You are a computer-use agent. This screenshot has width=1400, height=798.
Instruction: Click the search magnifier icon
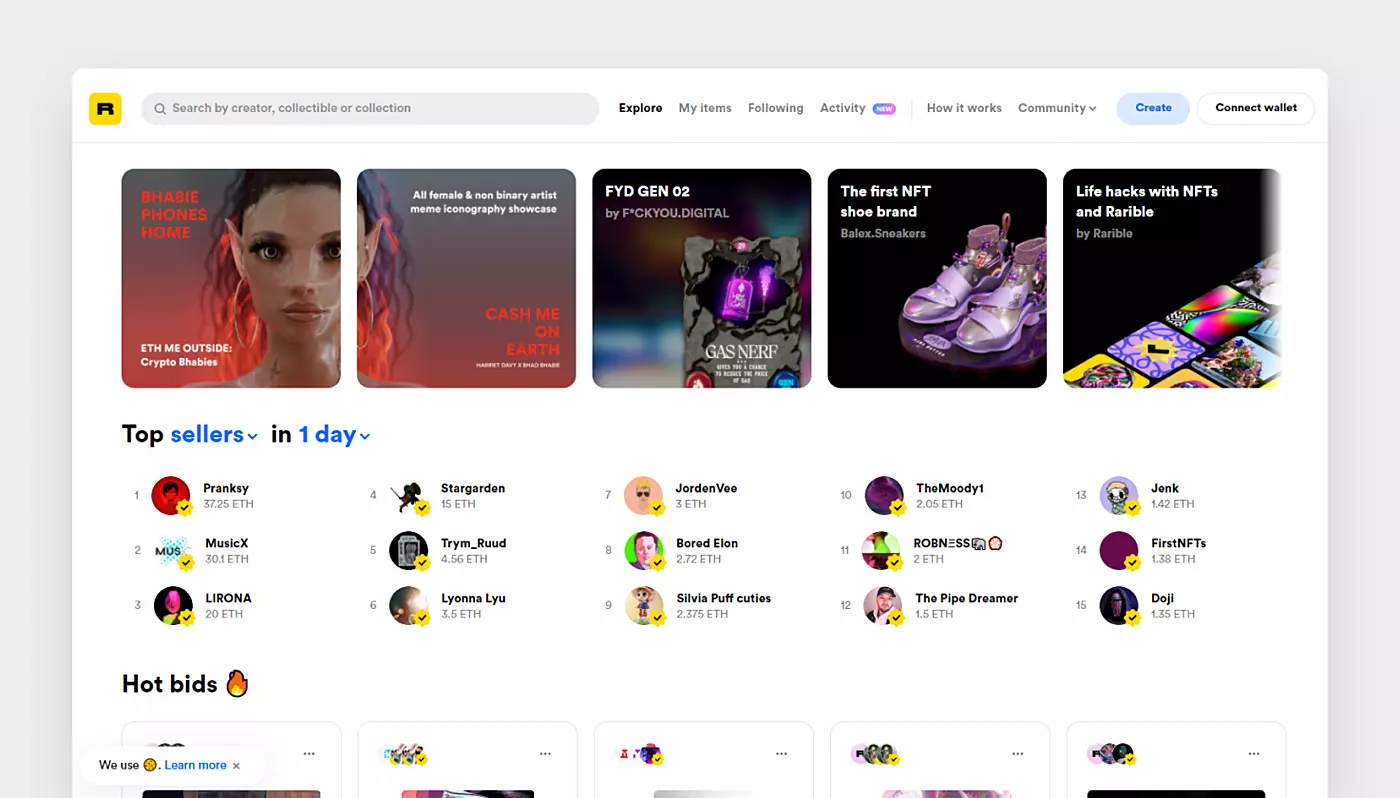(159, 108)
